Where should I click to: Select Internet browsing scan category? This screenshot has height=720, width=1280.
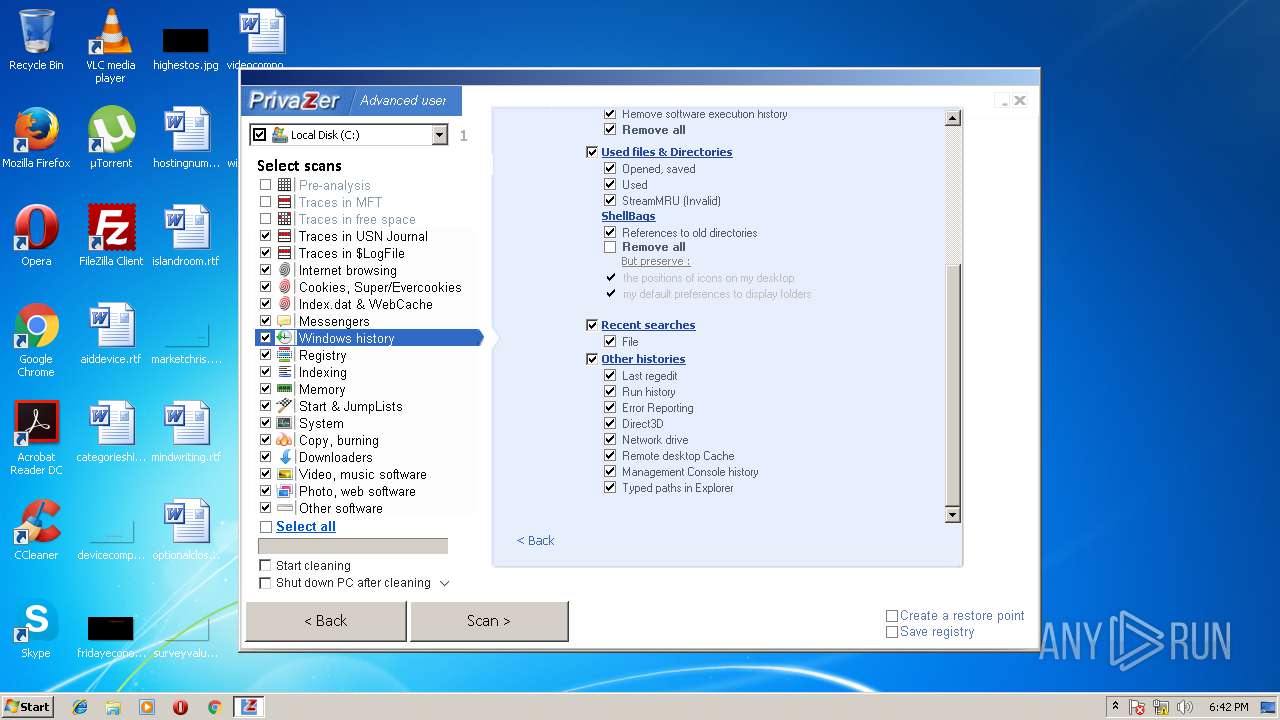(347, 270)
